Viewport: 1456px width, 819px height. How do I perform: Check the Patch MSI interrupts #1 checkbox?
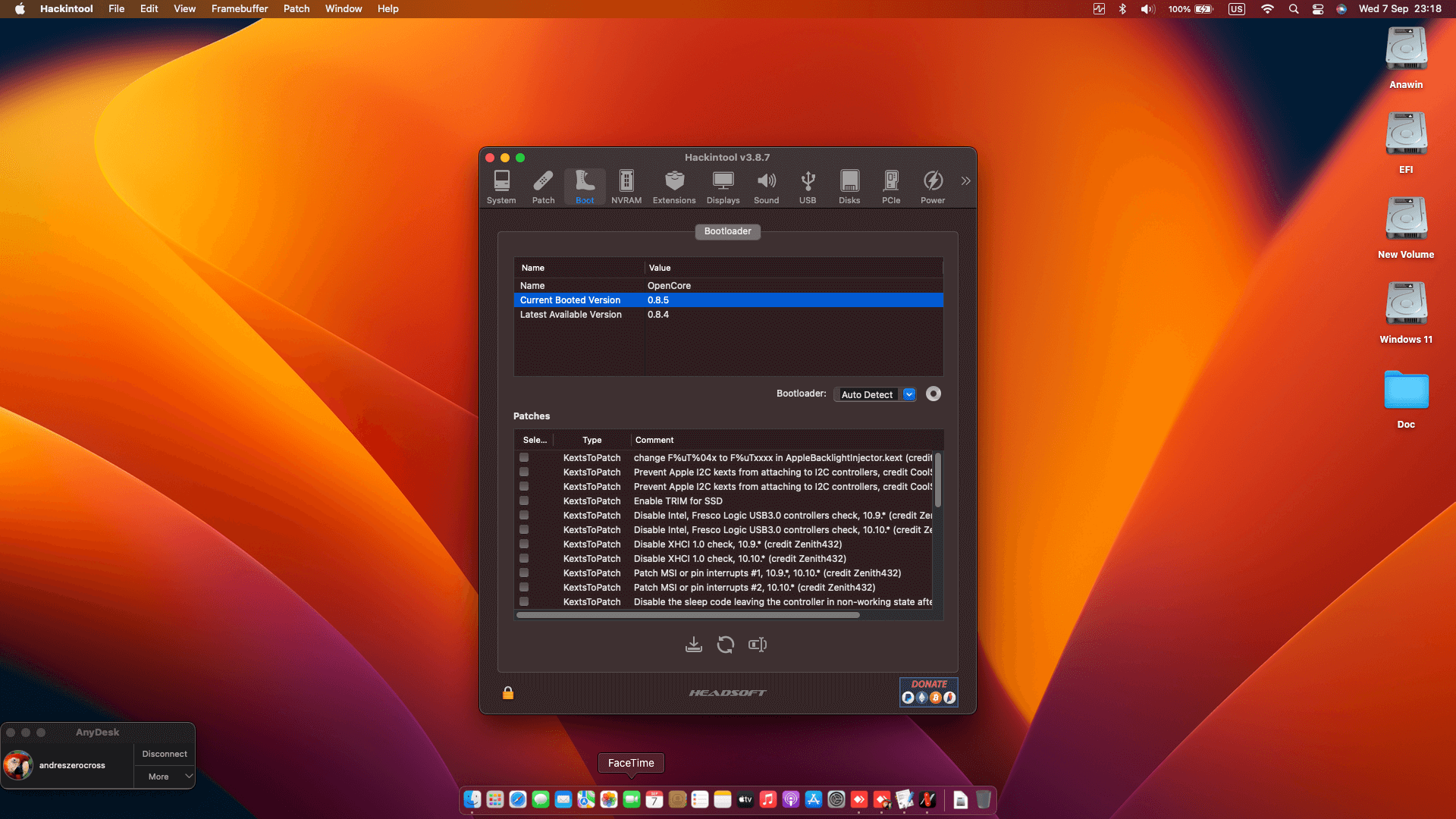[x=524, y=573]
